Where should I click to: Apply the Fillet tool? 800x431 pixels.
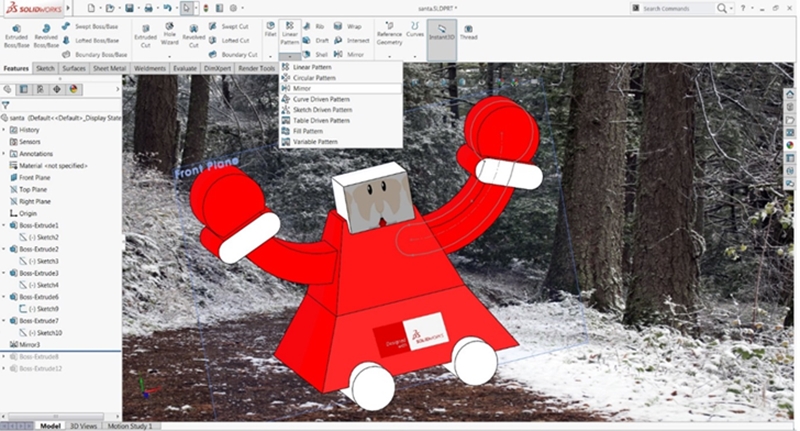tap(270, 29)
